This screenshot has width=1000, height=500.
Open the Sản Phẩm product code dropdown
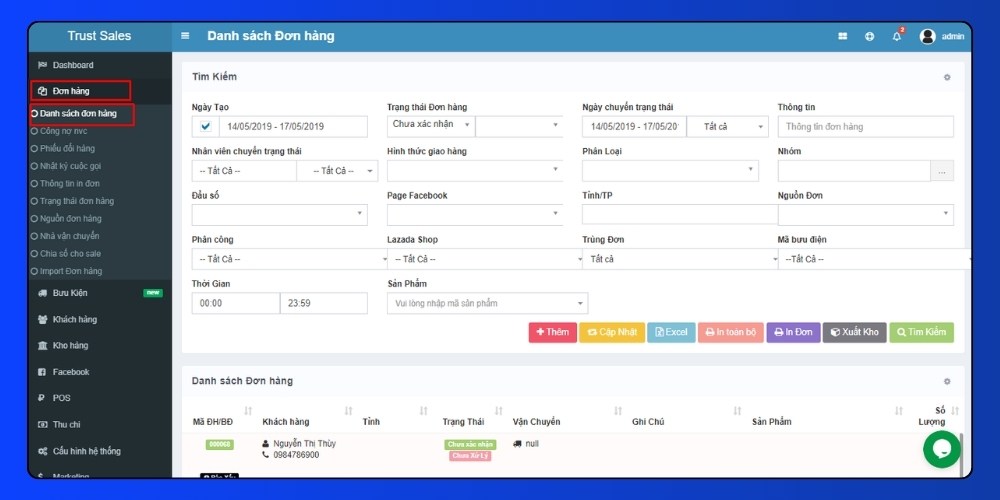click(x=487, y=303)
